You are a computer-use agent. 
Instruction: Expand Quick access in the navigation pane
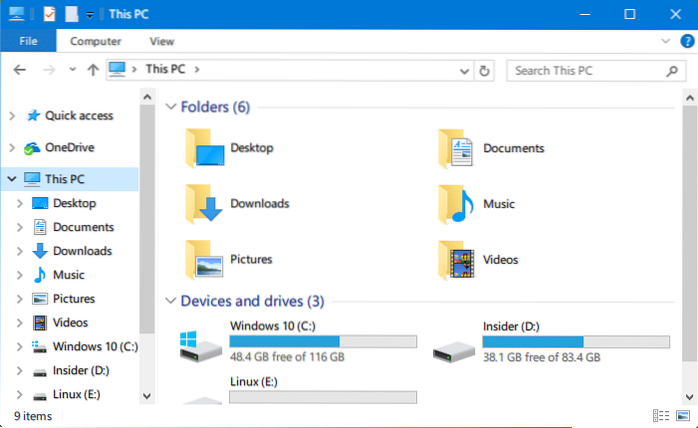[x=11, y=116]
